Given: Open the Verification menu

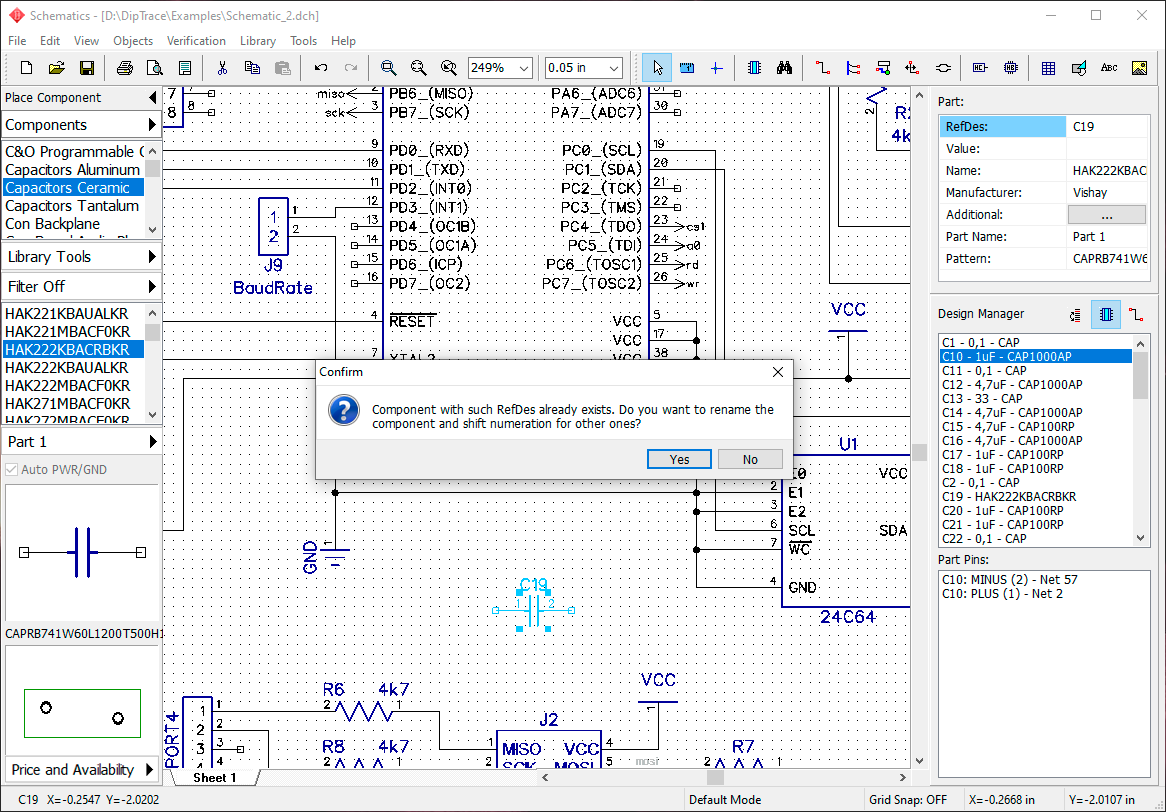Looking at the screenshot, I should pyautogui.click(x=196, y=41).
